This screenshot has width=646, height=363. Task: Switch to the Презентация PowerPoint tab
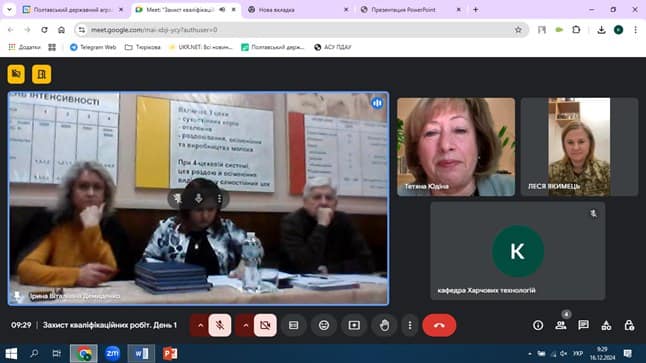pos(403,9)
